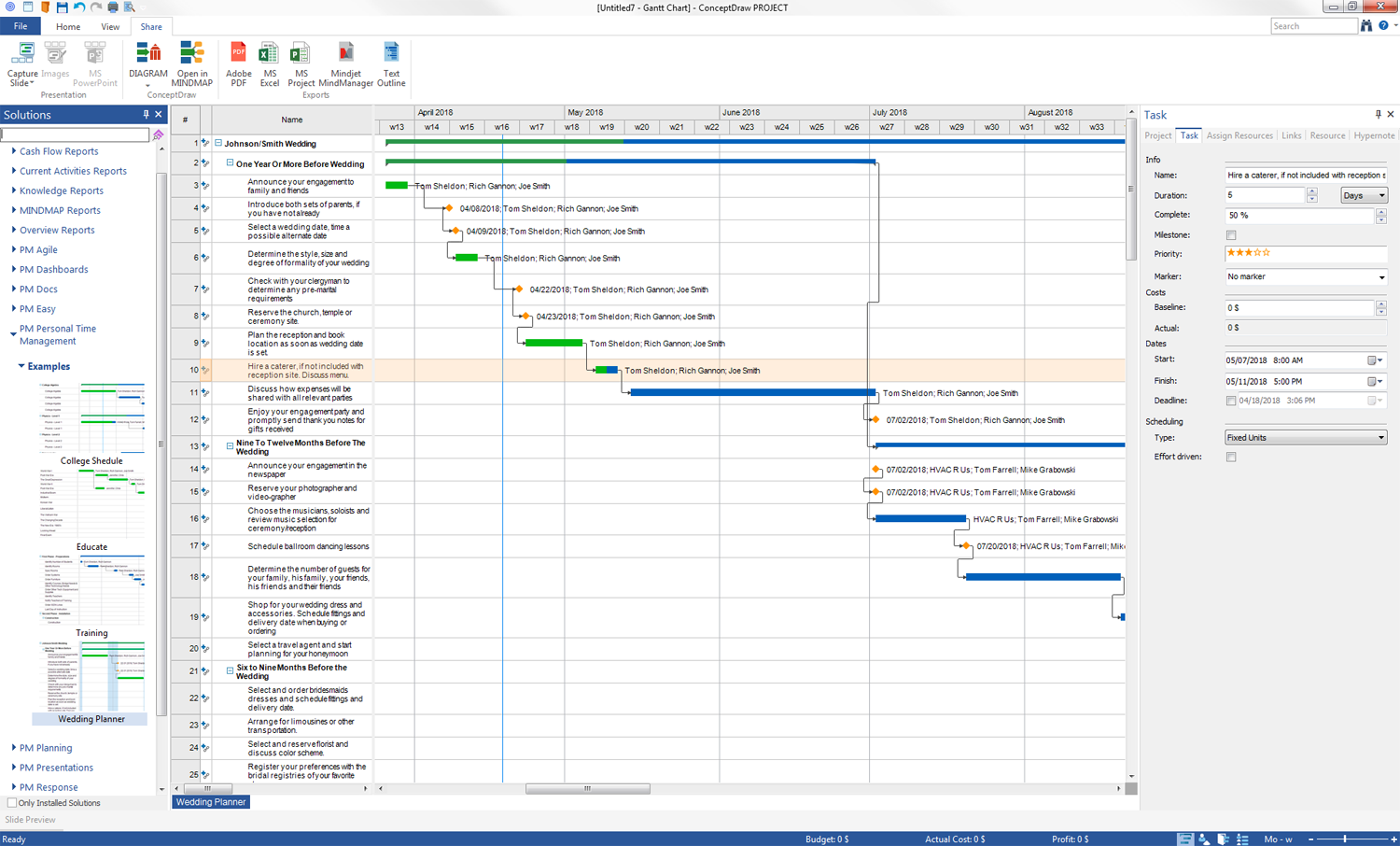Check the Effort driven checkbox
This screenshot has width=1400, height=846.
coord(1231,458)
